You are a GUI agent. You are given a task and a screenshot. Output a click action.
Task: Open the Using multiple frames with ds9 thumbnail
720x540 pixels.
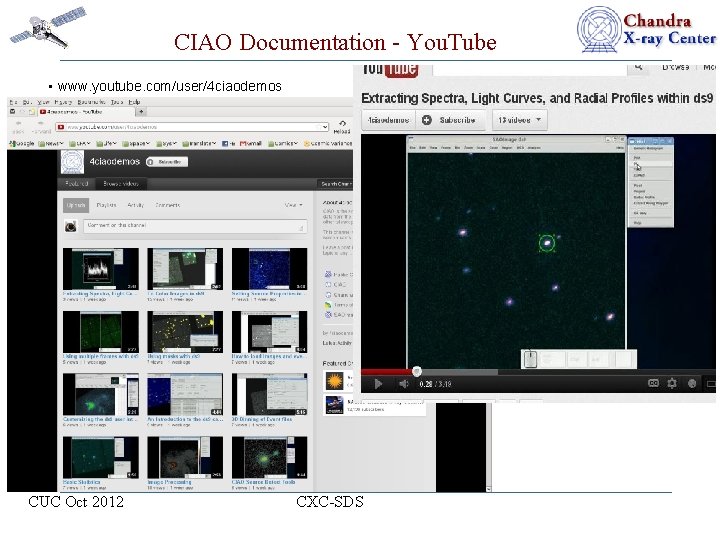(101, 332)
